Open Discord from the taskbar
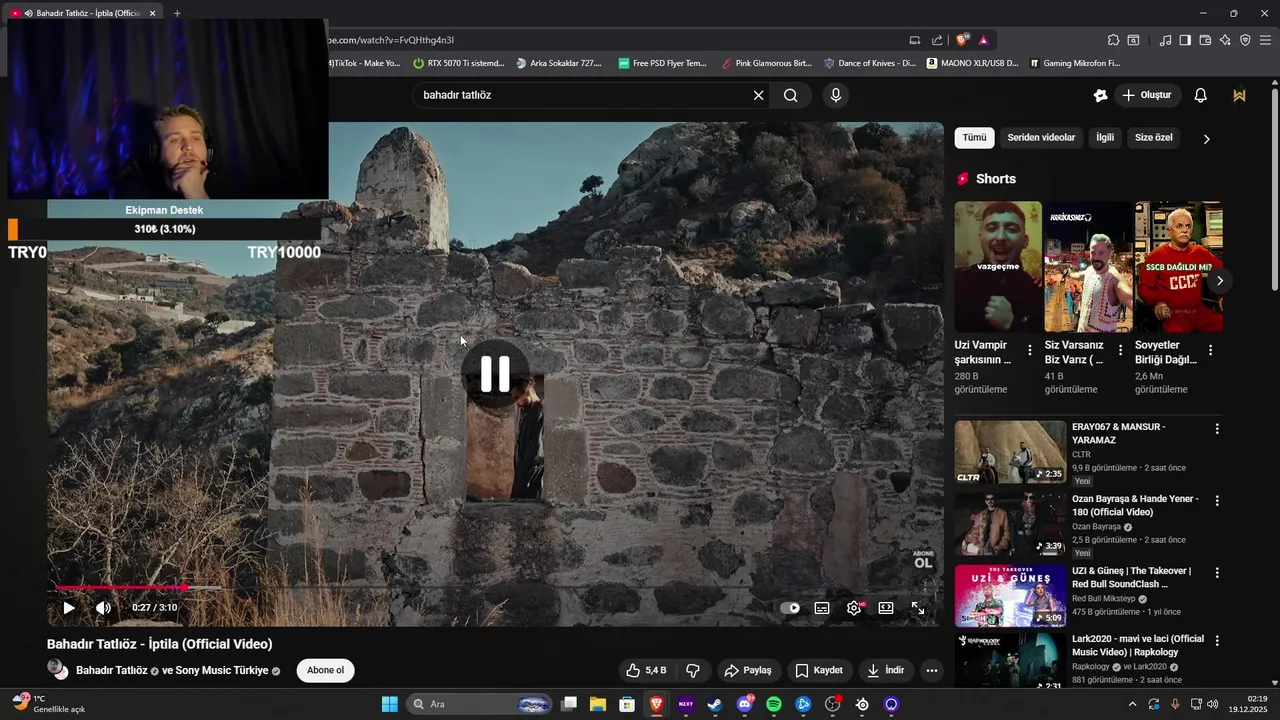 (745, 704)
